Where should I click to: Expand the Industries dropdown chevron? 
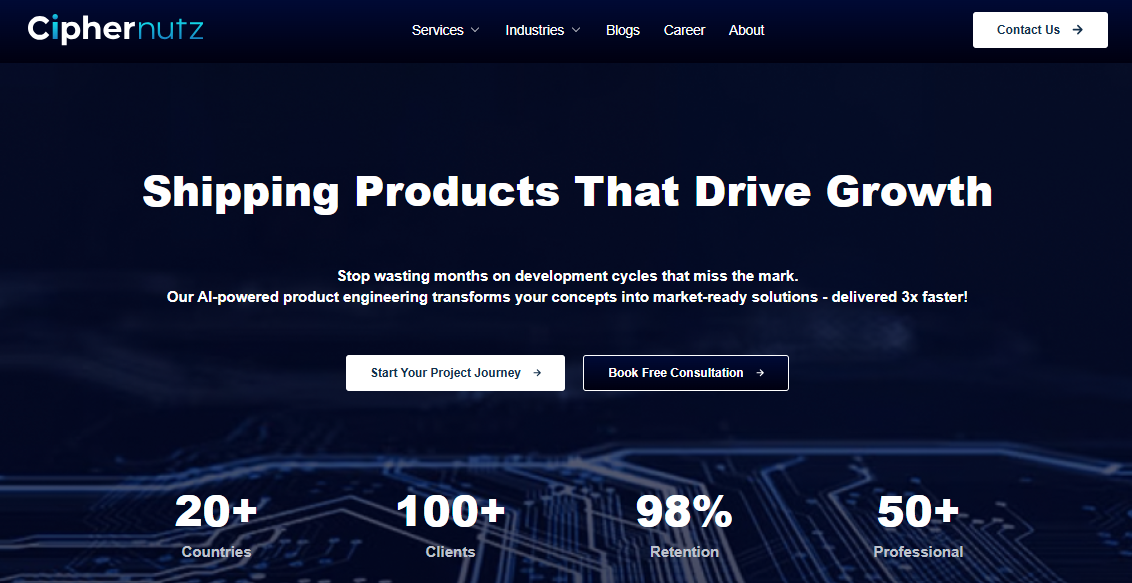point(575,30)
